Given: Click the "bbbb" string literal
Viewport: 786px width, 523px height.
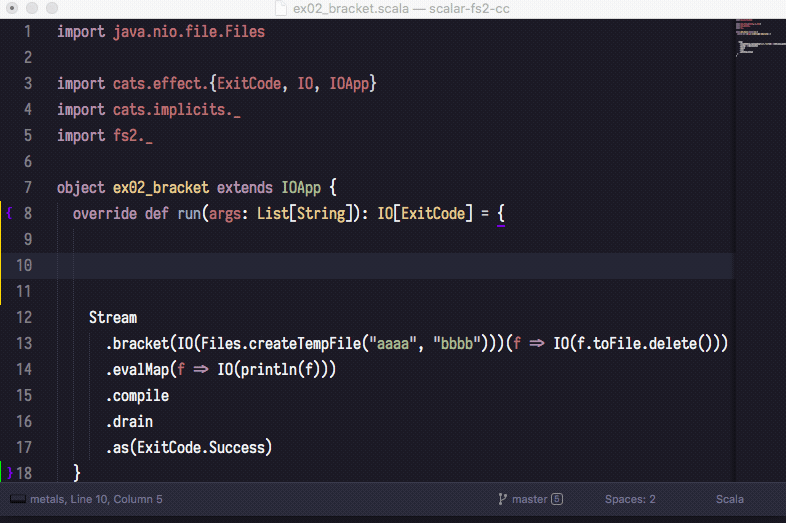Looking at the screenshot, I should (457, 343).
